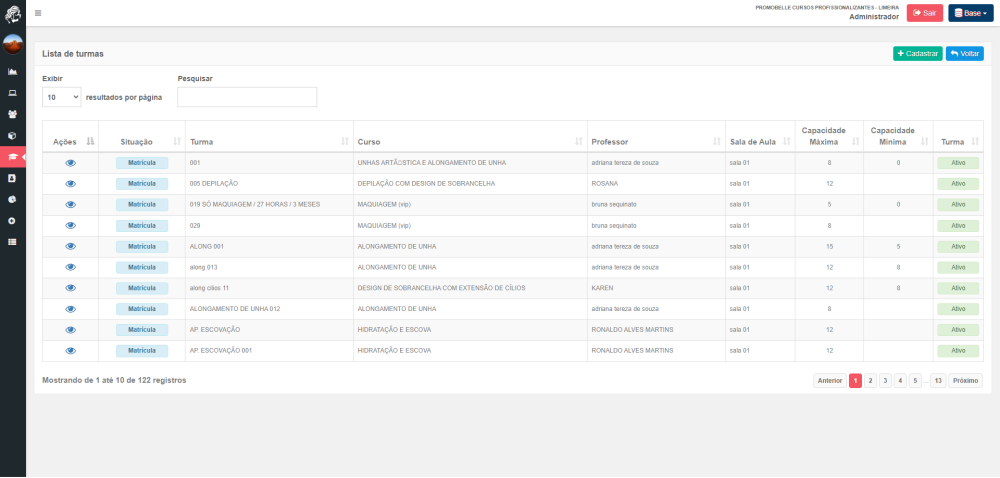Click Ativo badge for turma 029

[x=957, y=226]
